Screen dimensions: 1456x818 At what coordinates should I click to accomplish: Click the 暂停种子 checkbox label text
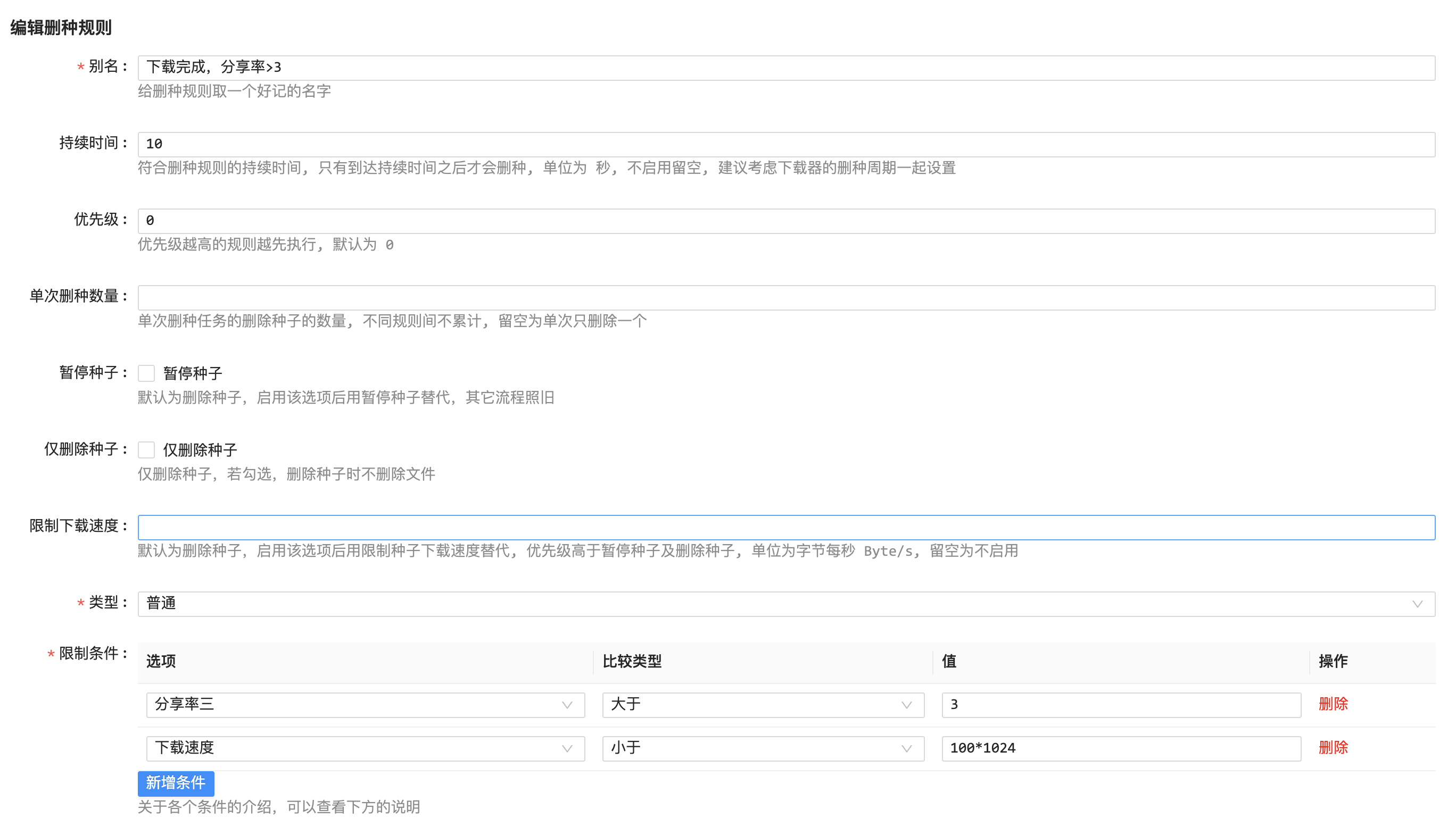point(192,373)
